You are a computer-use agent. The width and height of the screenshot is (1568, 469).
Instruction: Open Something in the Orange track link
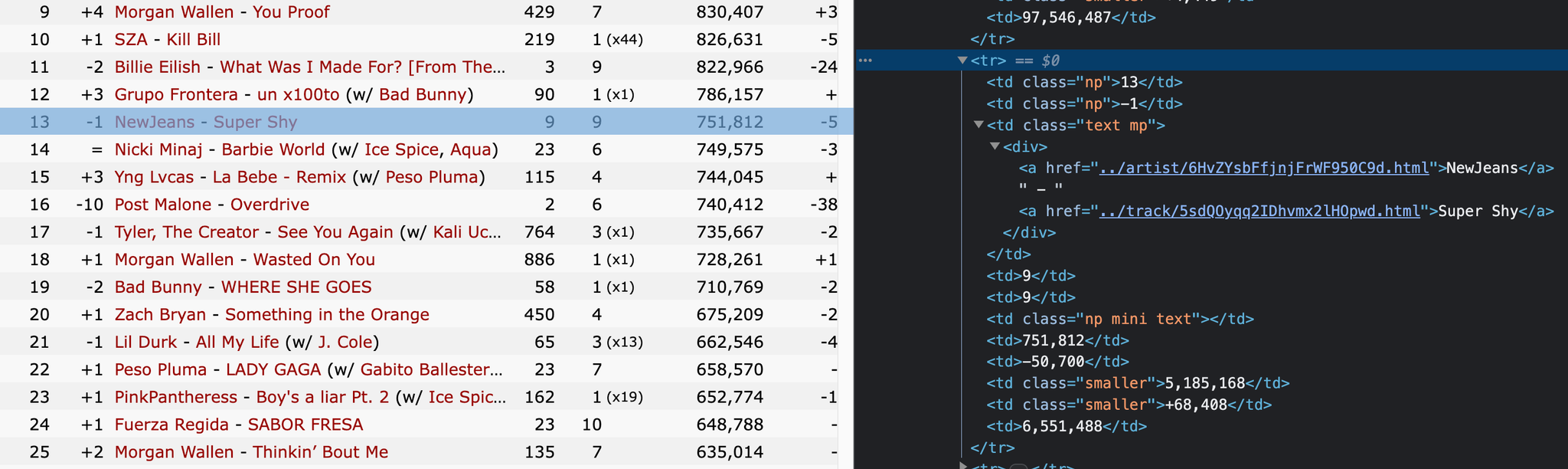click(x=327, y=315)
